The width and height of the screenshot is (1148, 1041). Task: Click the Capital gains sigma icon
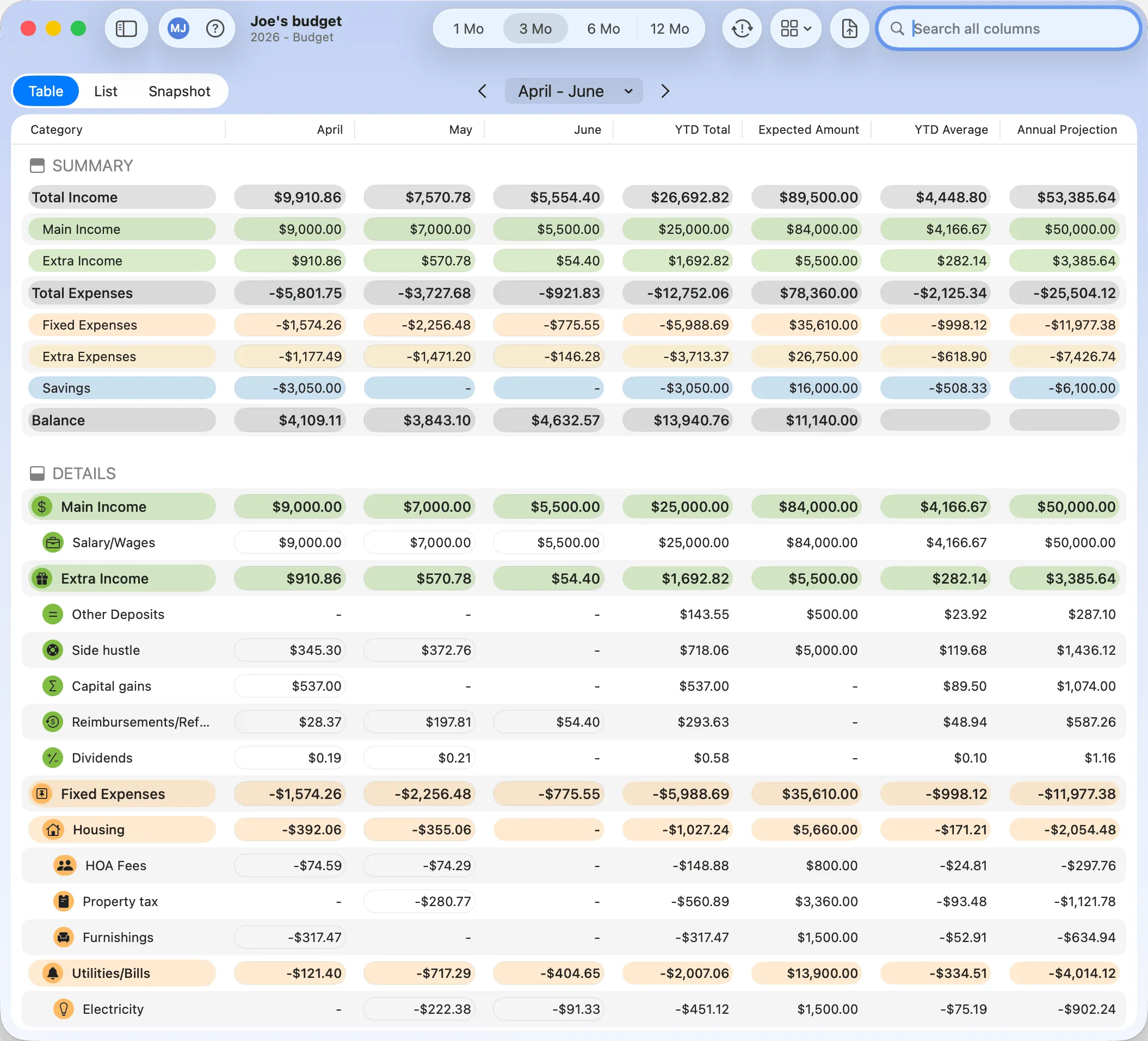(53, 686)
